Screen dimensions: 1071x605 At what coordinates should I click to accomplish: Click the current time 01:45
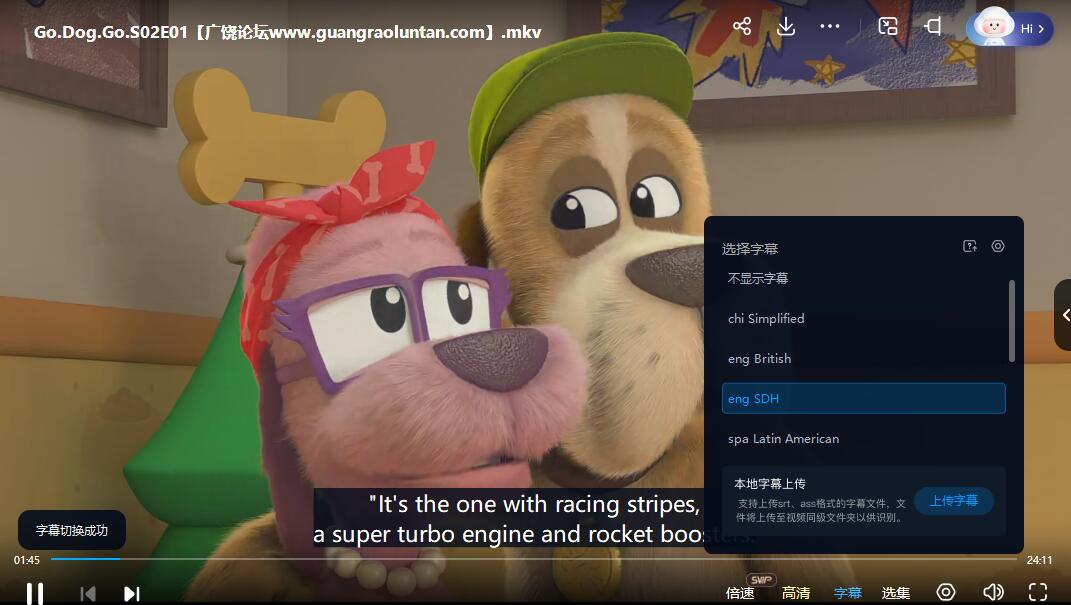(x=27, y=560)
